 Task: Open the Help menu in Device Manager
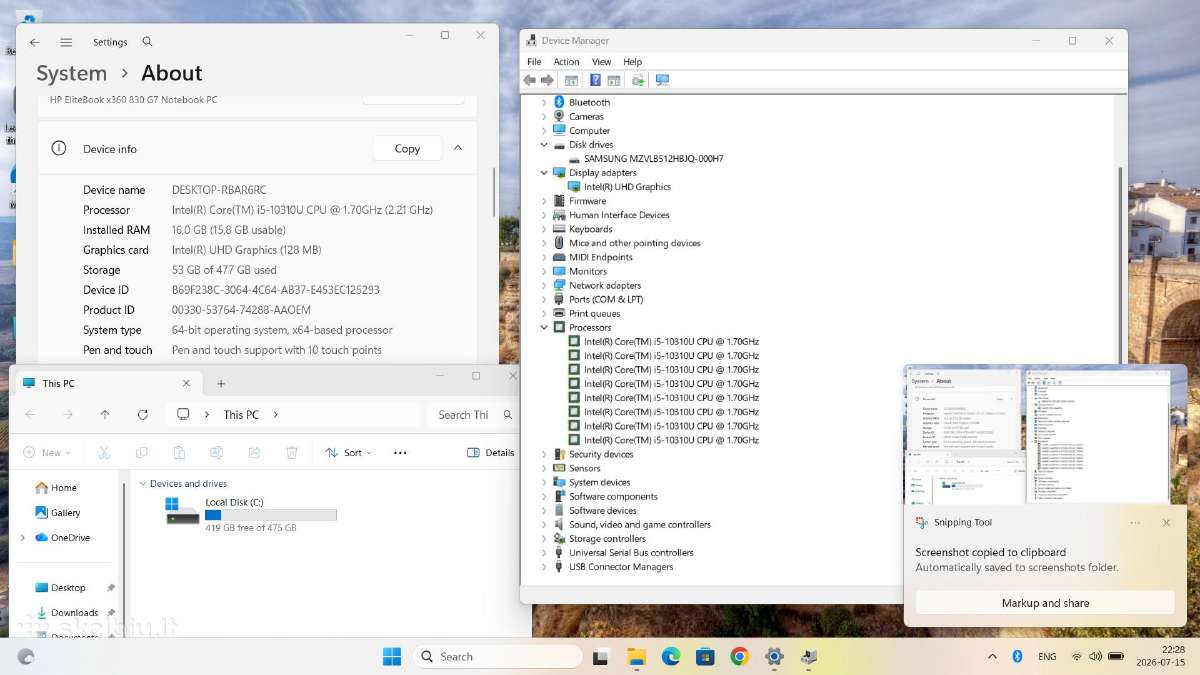tap(633, 62)
